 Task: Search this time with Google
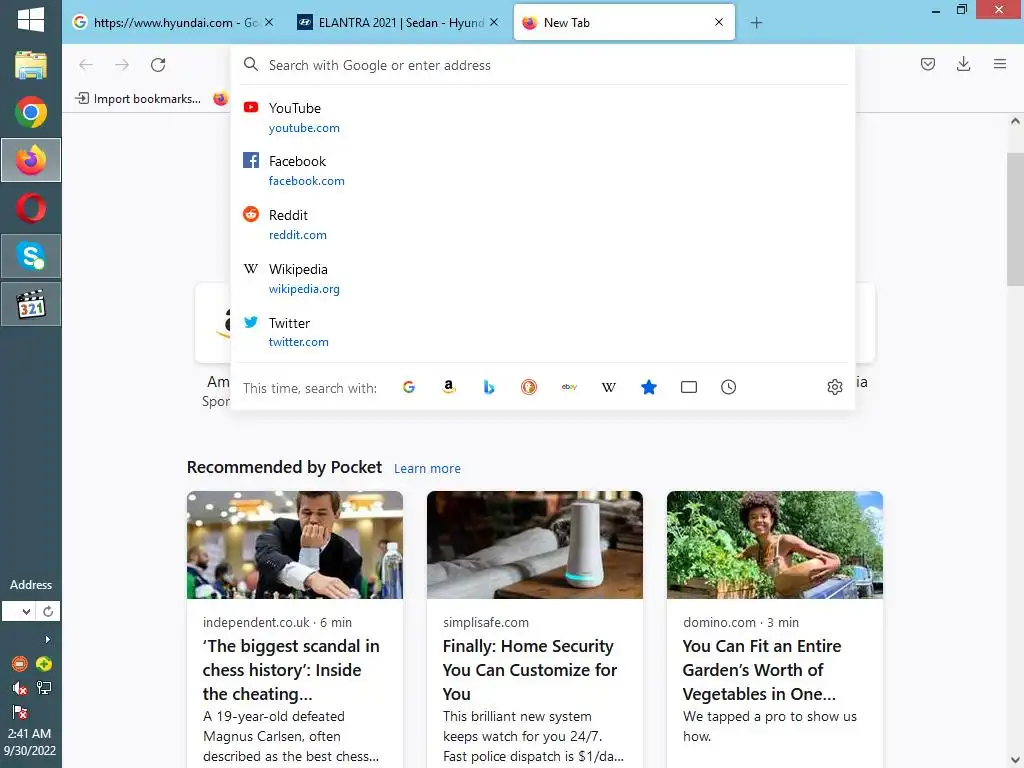(409, 387)
